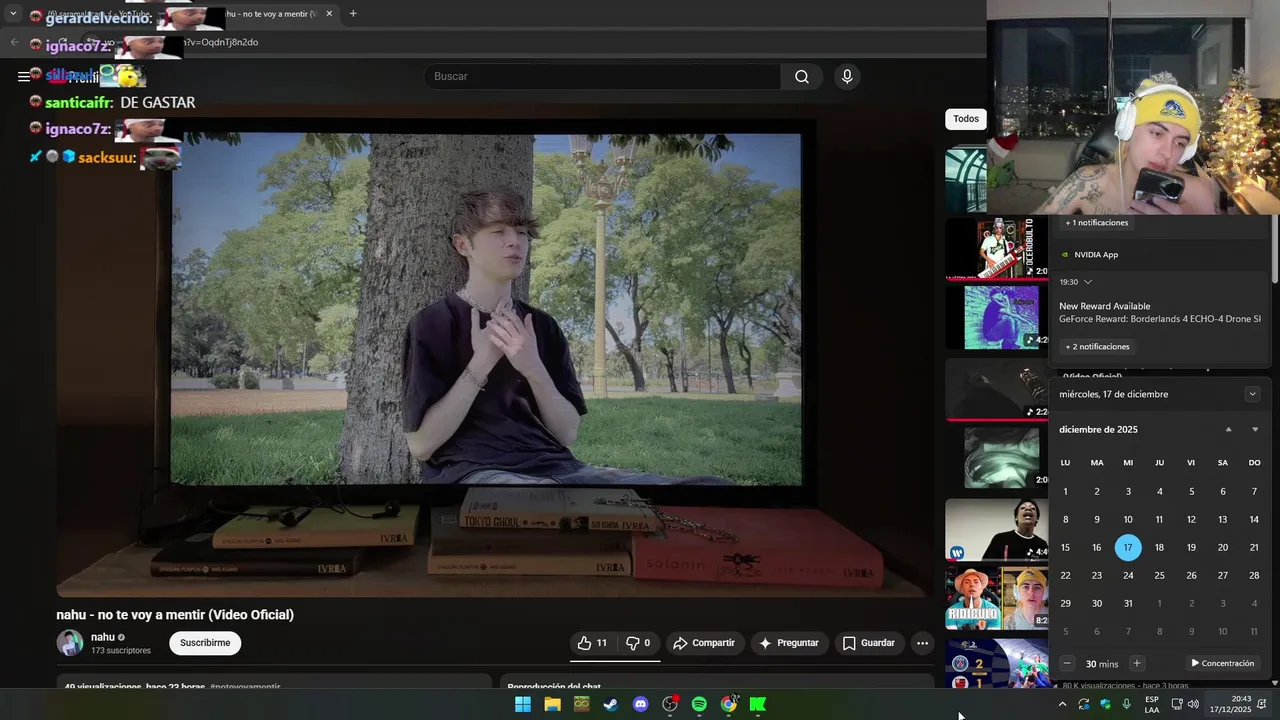Screen dimensions: 1280x720
Task: Select December 31 in the calendar
Action: 1128,603
